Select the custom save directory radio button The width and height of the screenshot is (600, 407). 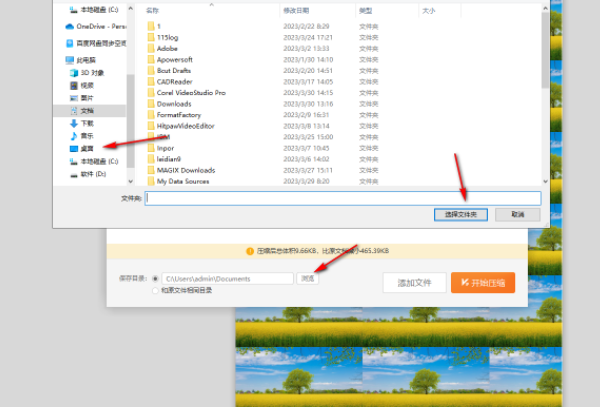coord(155,278)
